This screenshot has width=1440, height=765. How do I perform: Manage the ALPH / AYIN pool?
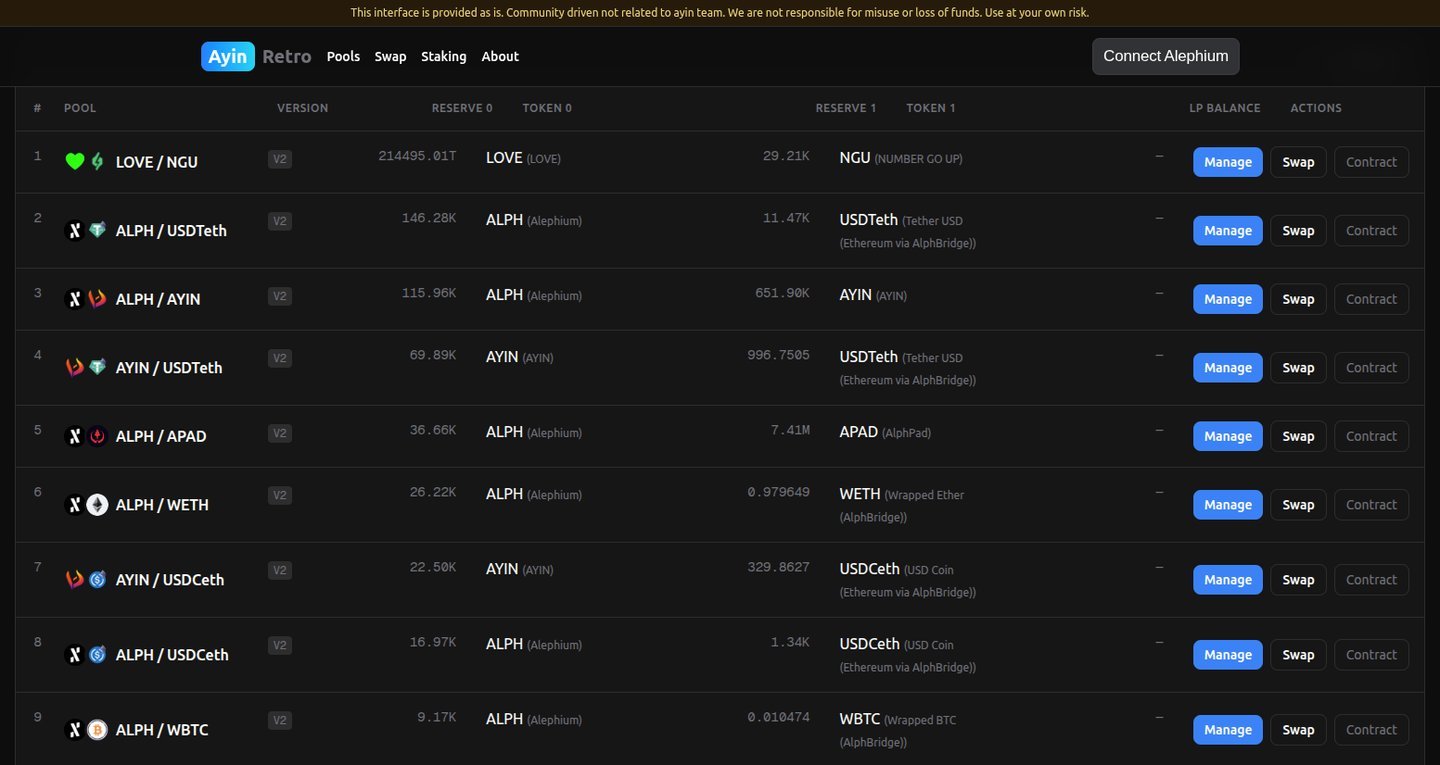click(1228, 299)
